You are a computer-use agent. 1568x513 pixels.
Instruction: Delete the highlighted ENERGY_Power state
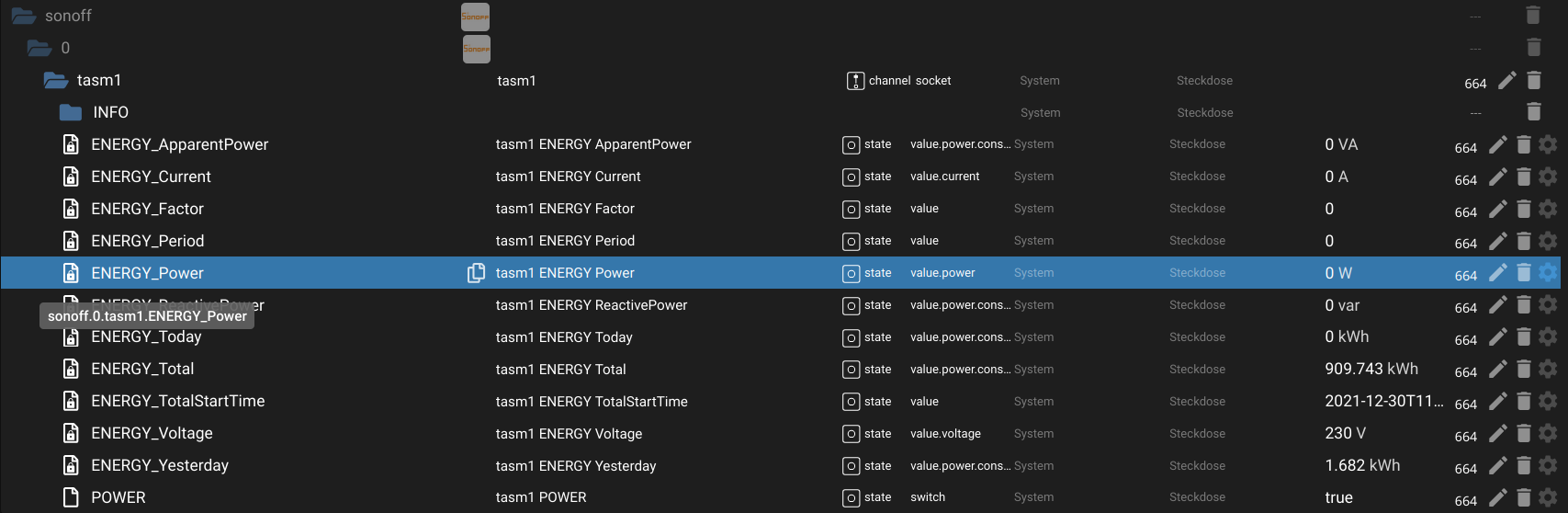[1524, 273]
